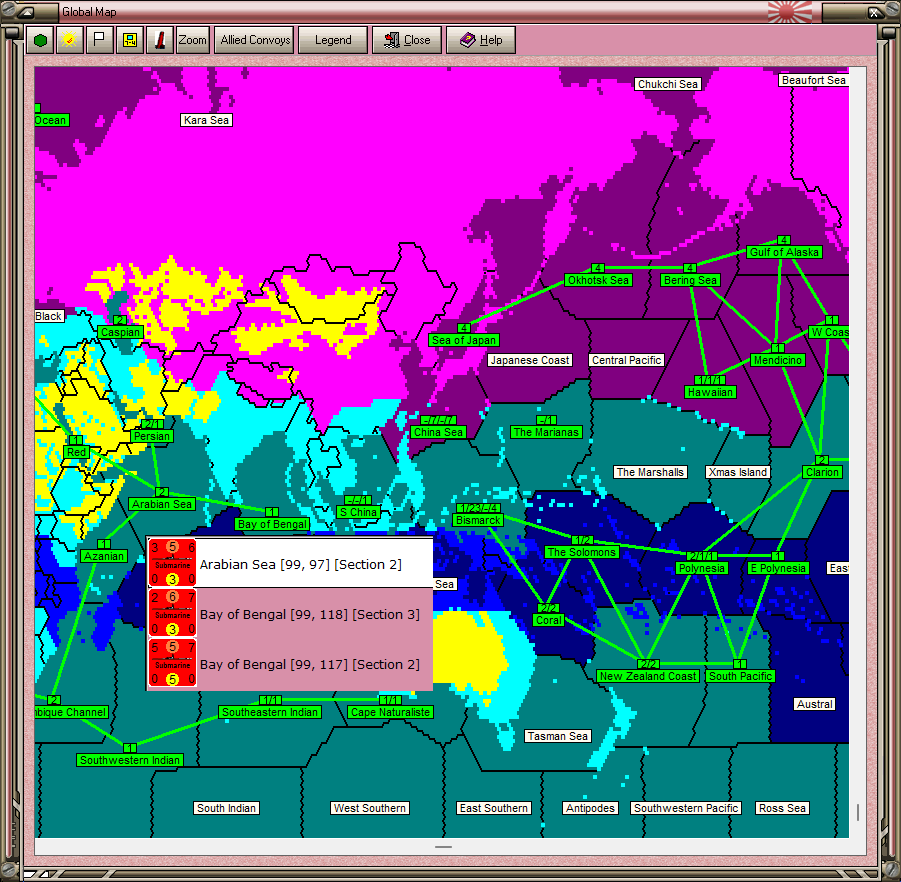Click the green Bay of Bengal map label
This screenshot has width=901, height=882.
click(x=272, y=525)
